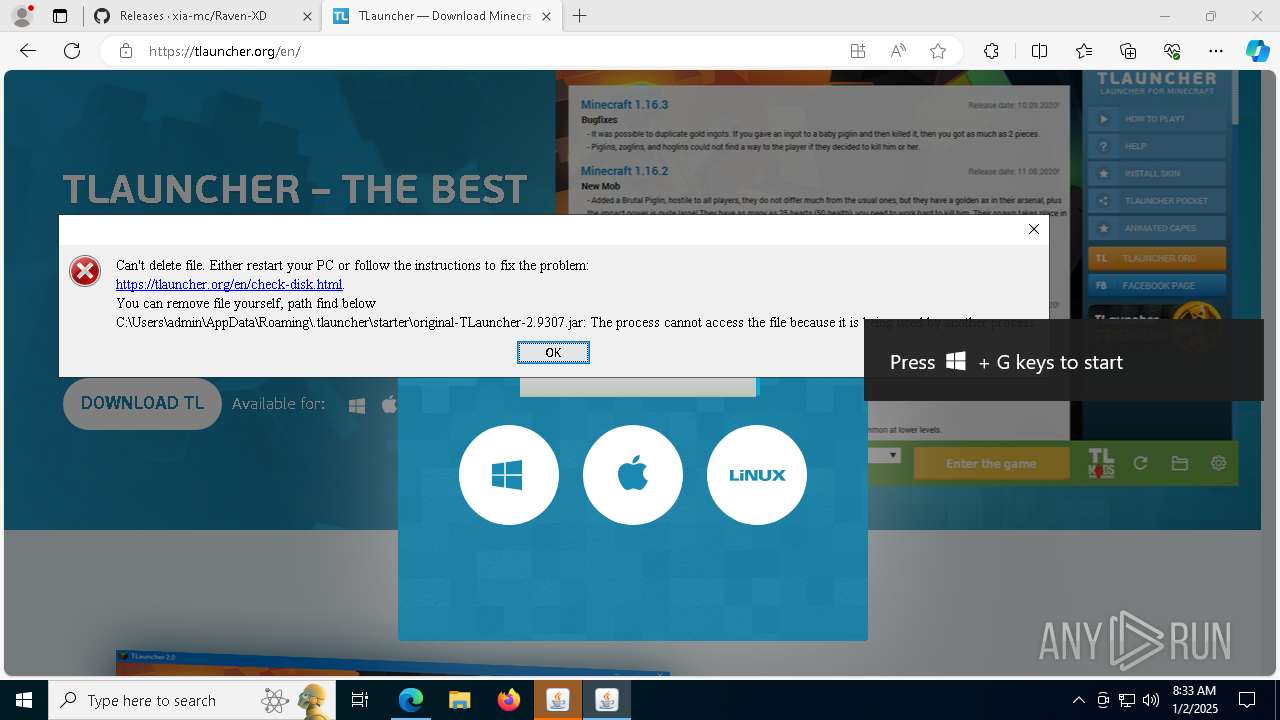Click the red error icon in dialog
The width and height of the screenshot is (1280, 720).
coord(85,271)
